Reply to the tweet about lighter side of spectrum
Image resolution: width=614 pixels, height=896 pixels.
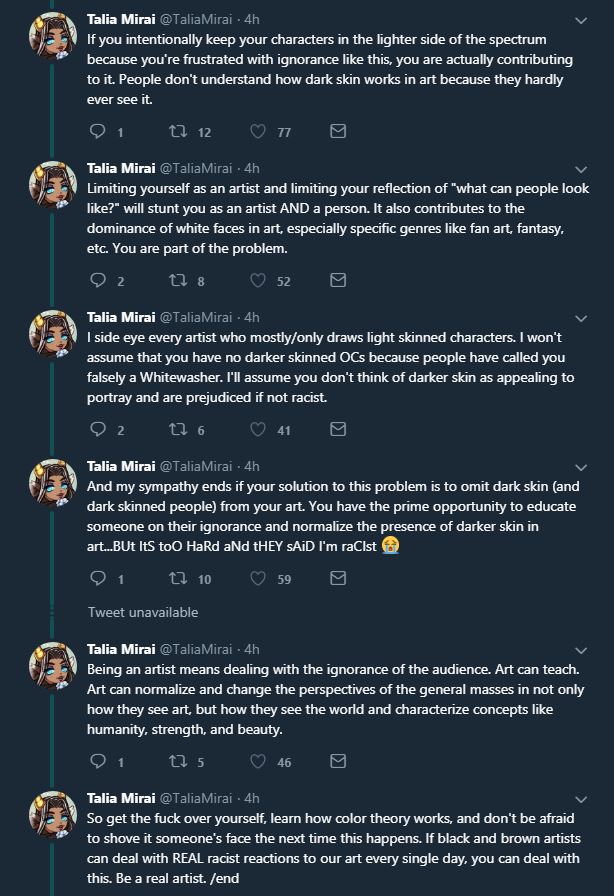98,131
